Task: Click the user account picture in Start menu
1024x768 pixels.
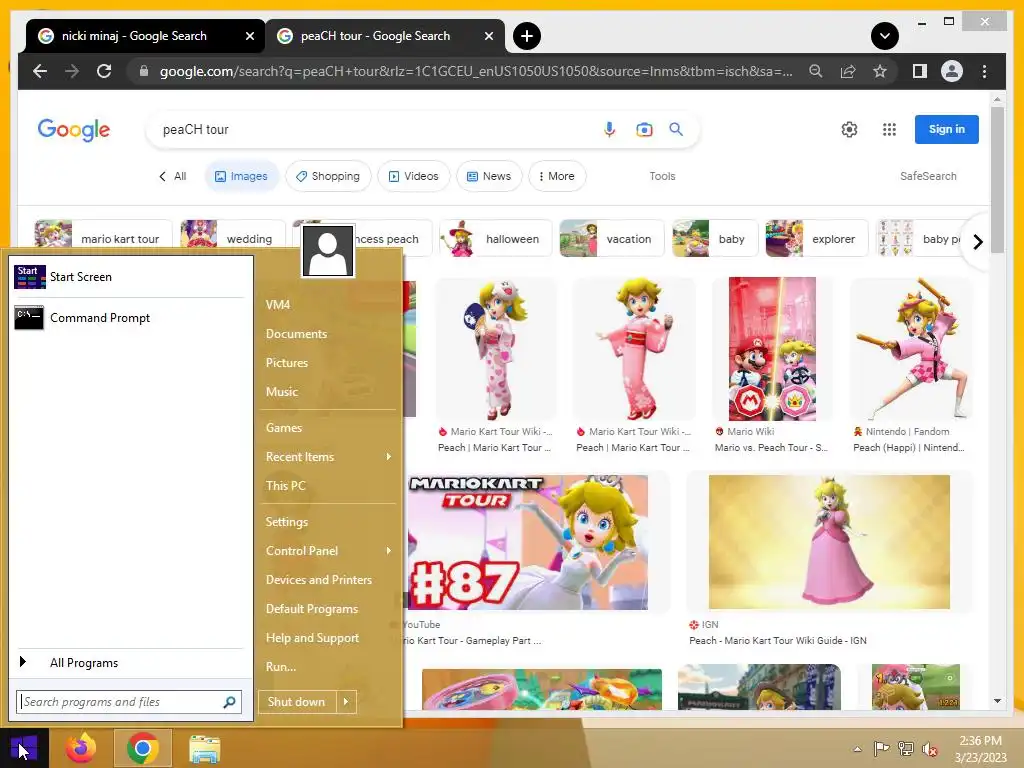Action: point(328,251)
